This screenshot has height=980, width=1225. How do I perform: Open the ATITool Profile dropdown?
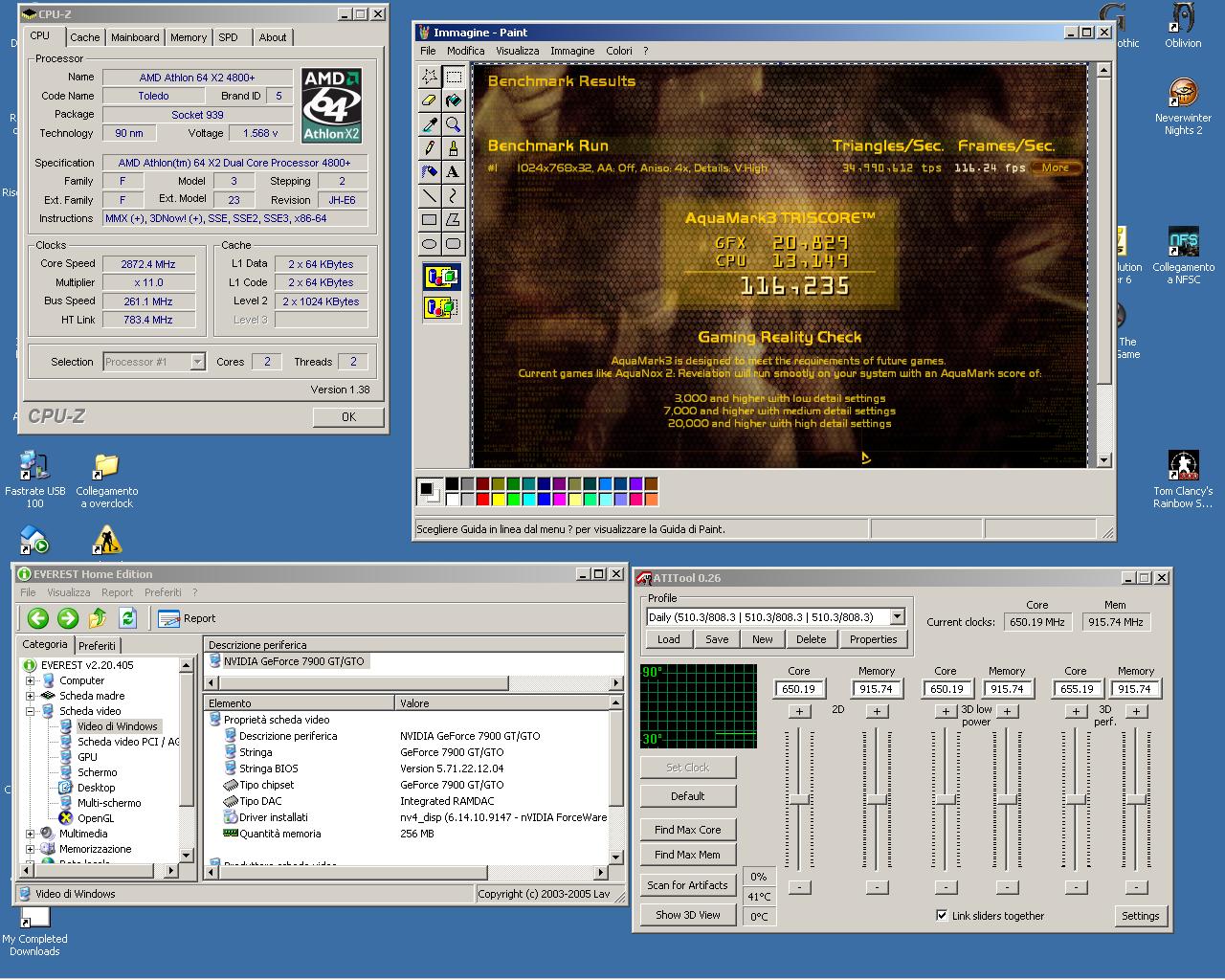(x=897, y=617)
